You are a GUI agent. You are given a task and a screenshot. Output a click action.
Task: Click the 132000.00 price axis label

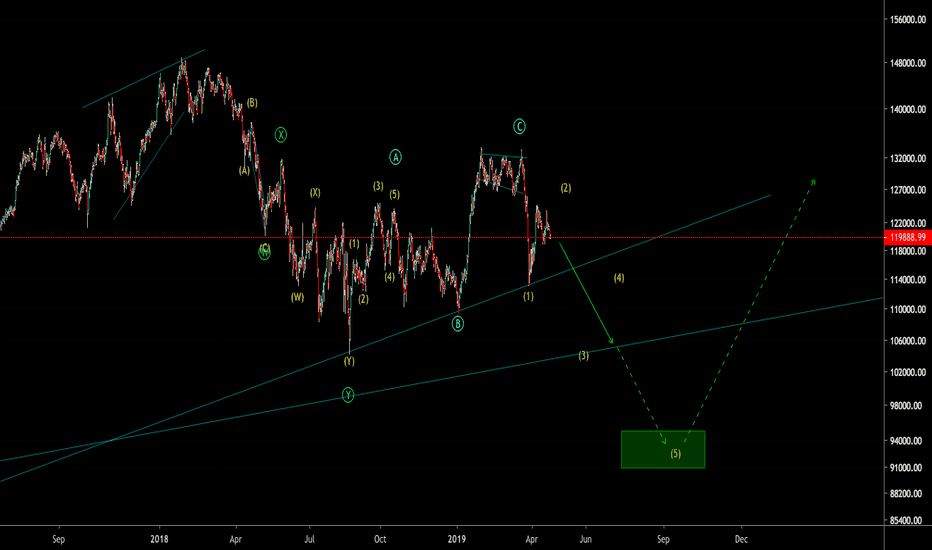(907, 159)
